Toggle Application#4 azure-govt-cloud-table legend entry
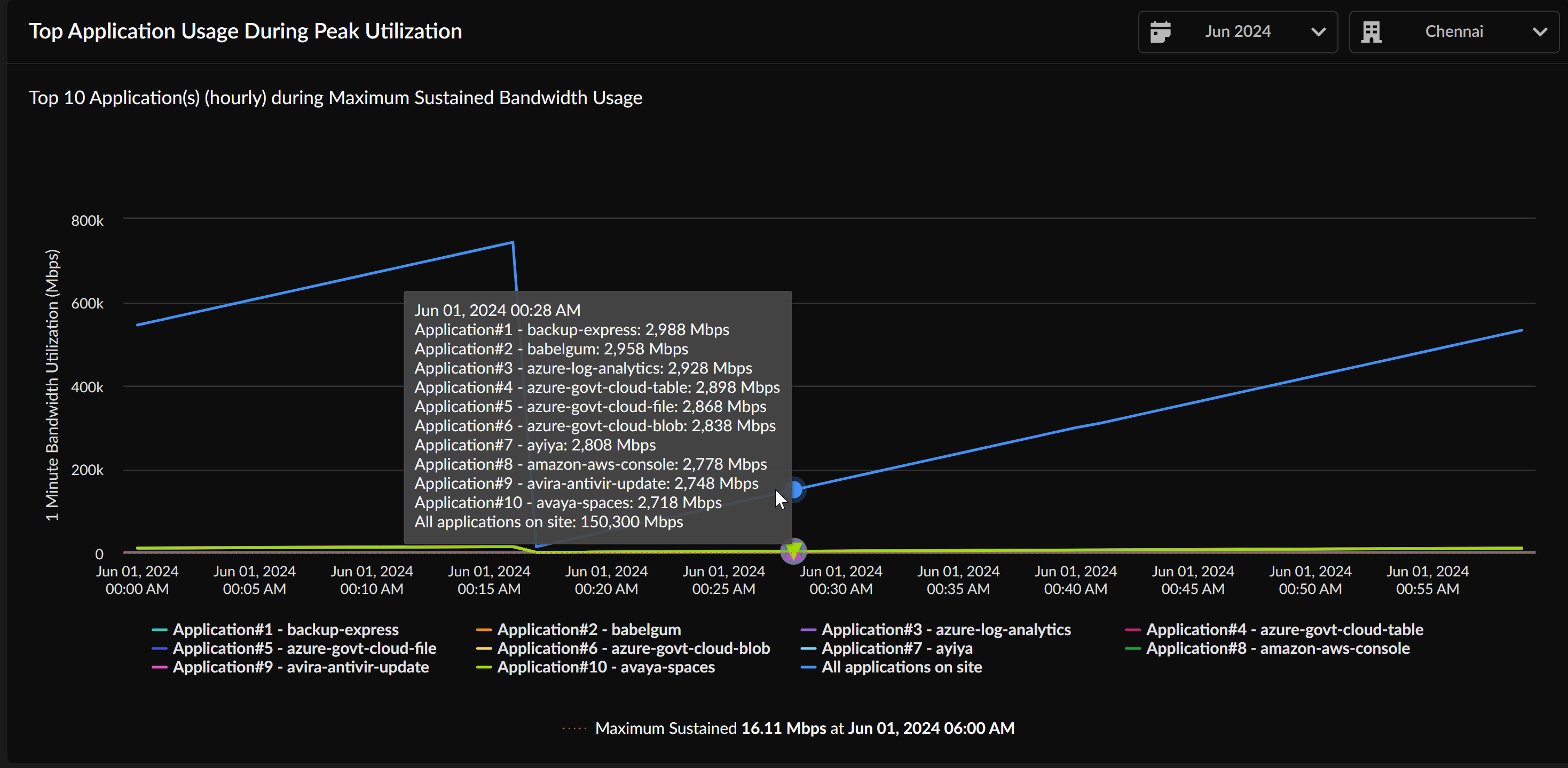The image size is (1568, 768). (1285, 629)
